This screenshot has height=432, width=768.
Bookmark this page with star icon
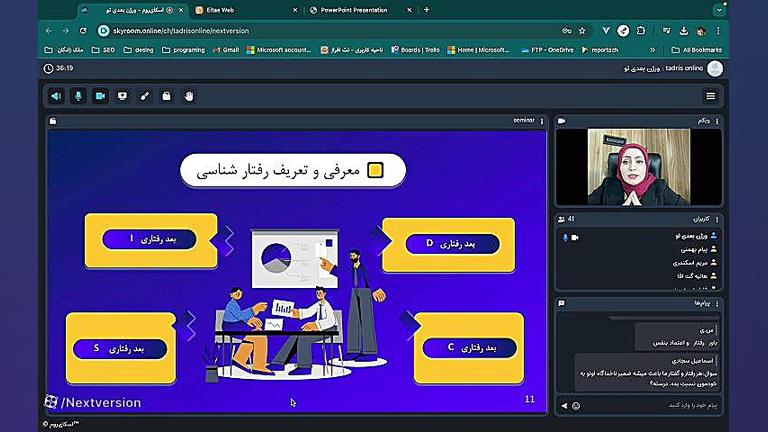click(x=582, y=31)
